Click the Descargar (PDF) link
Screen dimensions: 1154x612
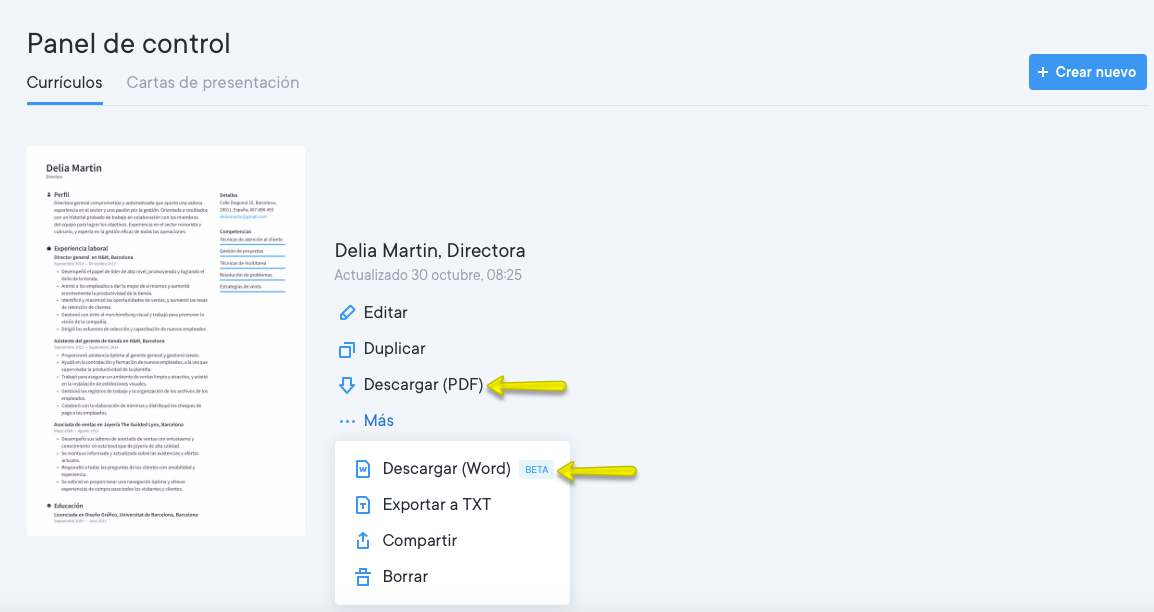coord(423,385)
